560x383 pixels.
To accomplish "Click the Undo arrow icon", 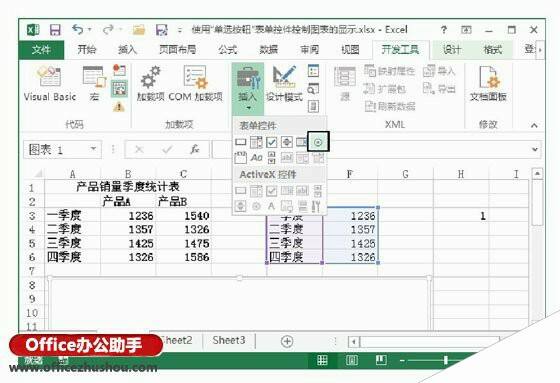I will [x=77, y=29].
